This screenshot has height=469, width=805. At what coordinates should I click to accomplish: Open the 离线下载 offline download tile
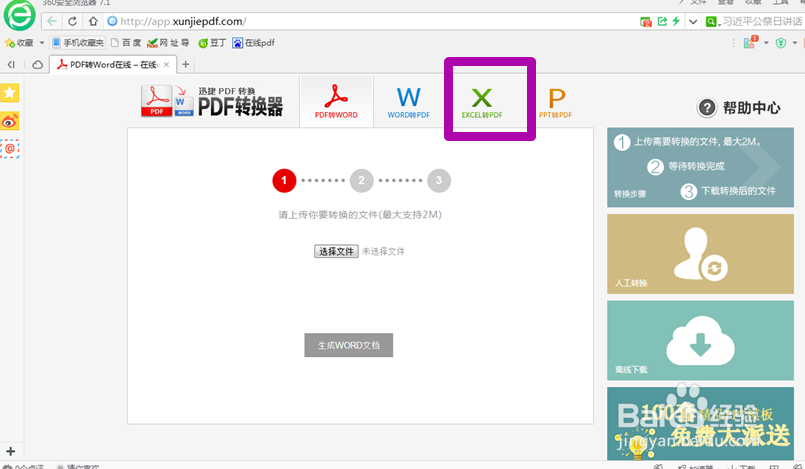pyautogui.click(x=700, y=341)
